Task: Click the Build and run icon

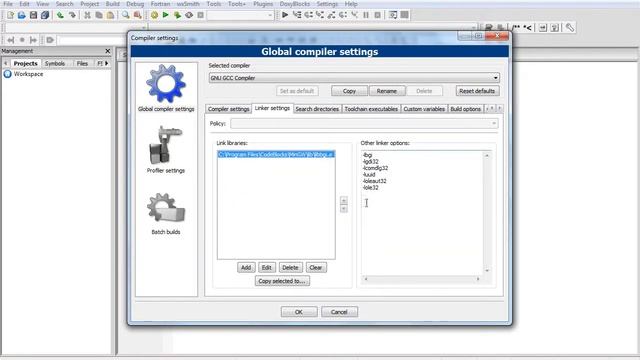Action: point(177,15)
